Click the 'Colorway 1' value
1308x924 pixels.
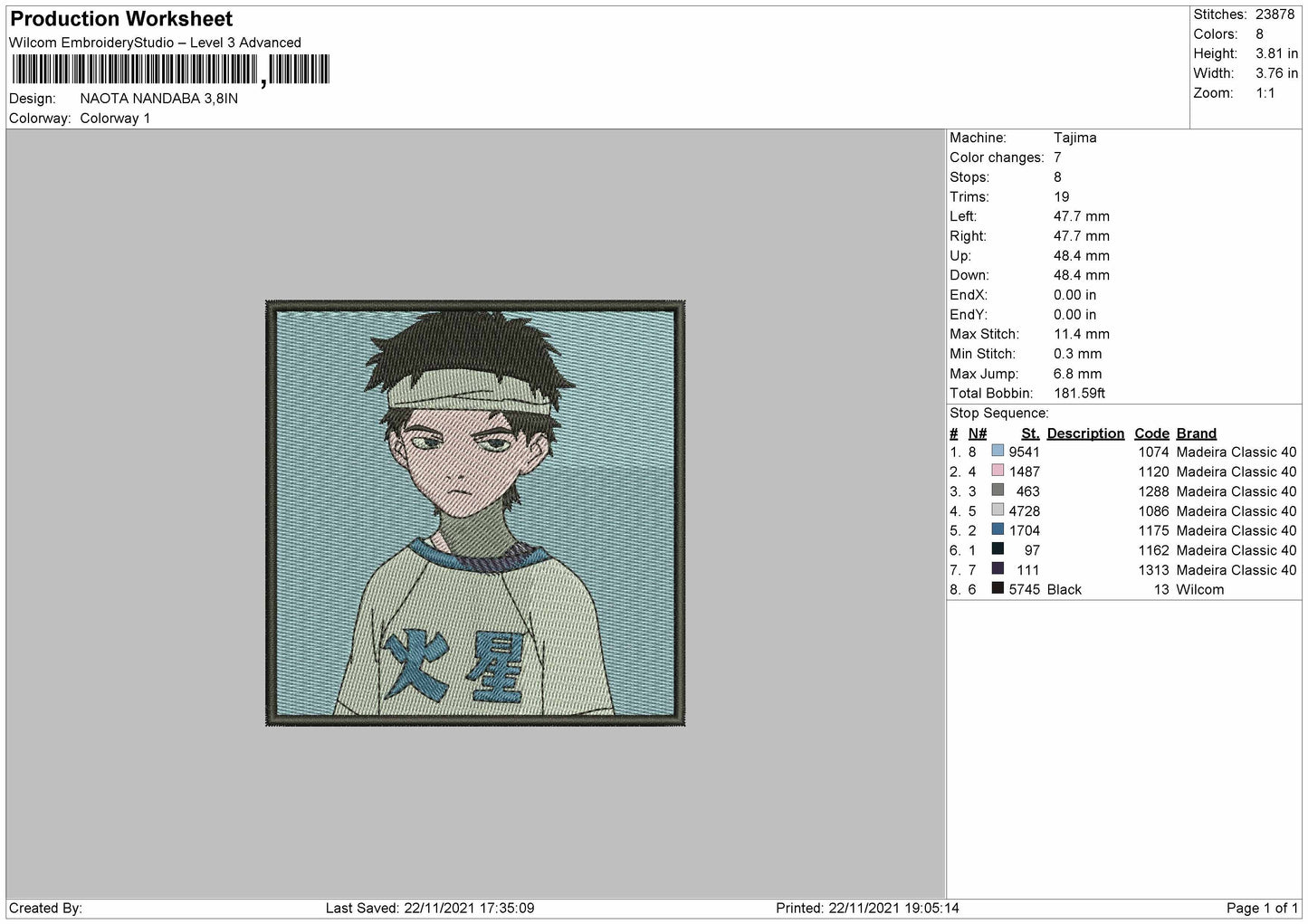tap(115, 119)
